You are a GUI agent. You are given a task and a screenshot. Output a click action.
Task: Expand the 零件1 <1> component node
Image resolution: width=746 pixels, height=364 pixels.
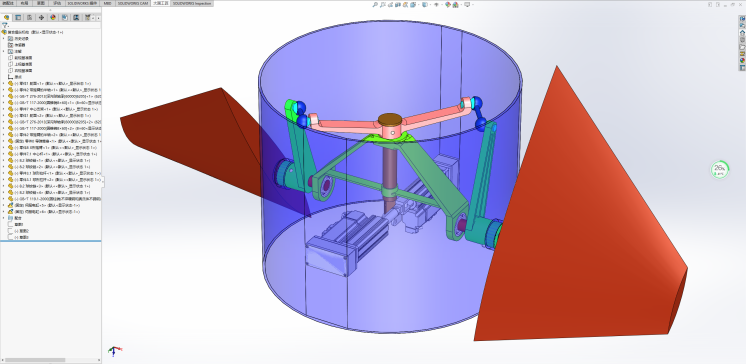point(4,83)
